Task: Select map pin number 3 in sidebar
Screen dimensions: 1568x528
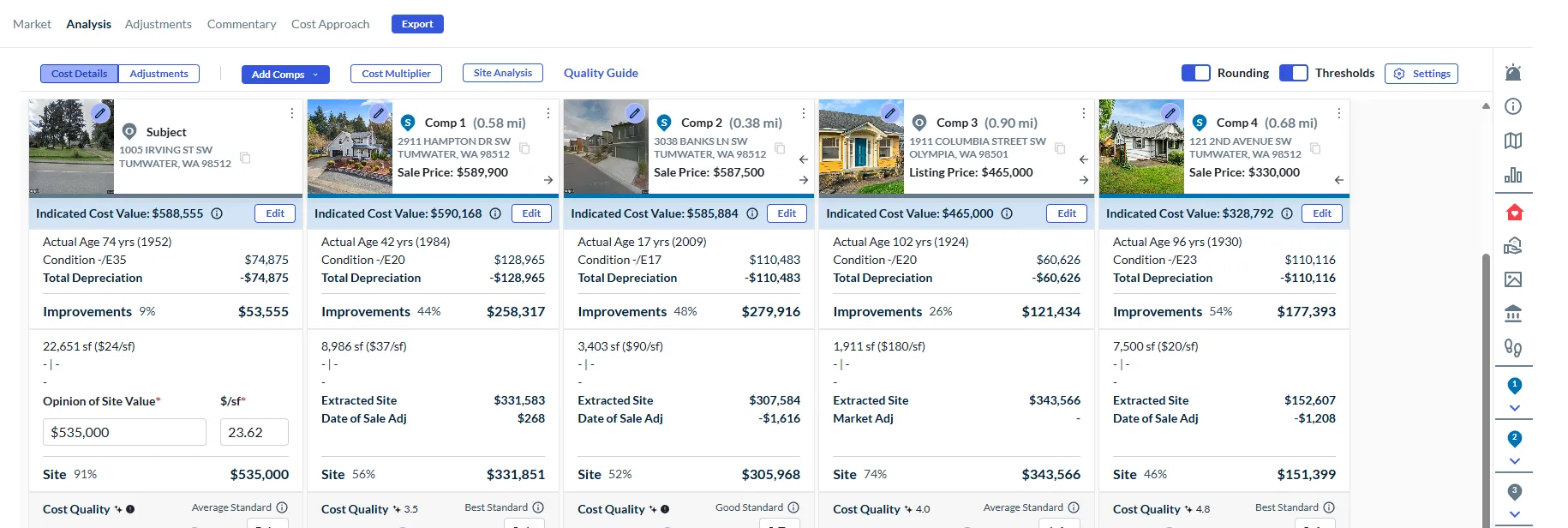Action: point(1515,492)
